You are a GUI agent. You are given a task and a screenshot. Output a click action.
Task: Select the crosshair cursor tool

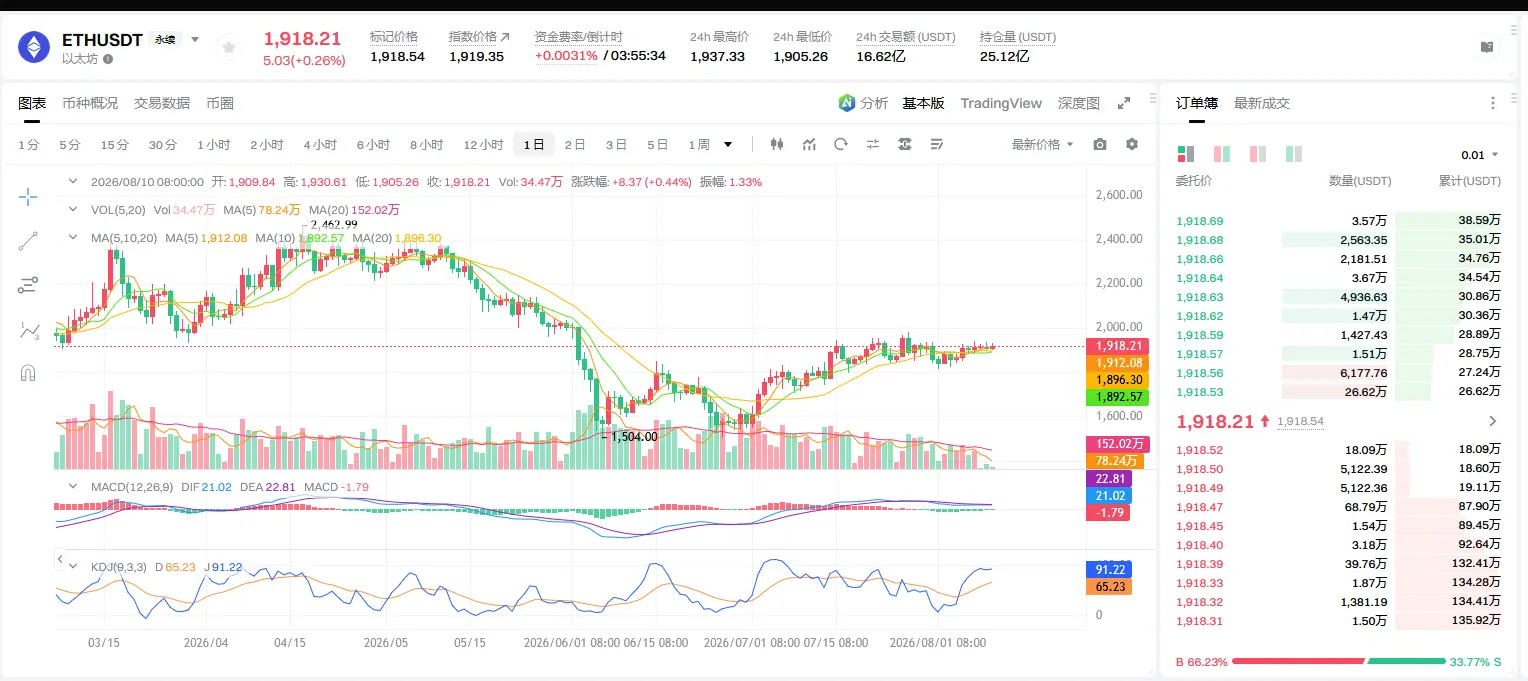click(28, 196)
